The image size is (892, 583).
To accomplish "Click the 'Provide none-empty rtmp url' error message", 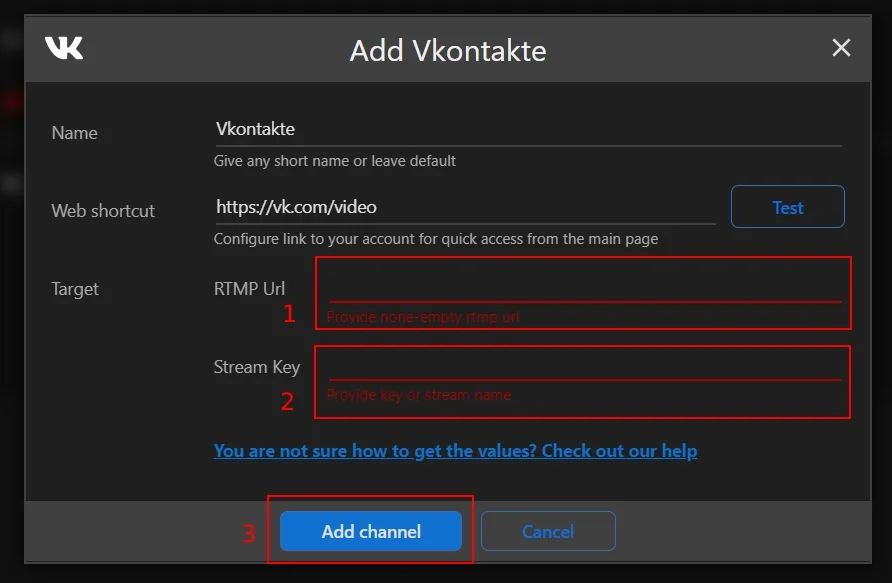I will 423,317.
